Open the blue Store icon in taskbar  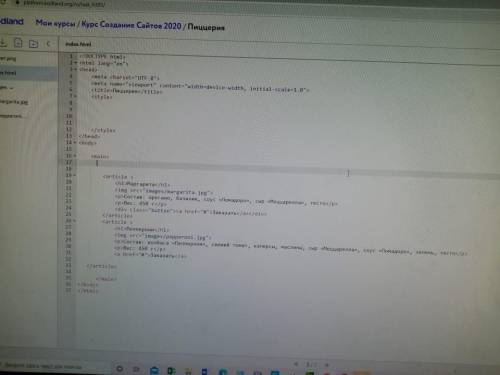click(x=154, y=370)
